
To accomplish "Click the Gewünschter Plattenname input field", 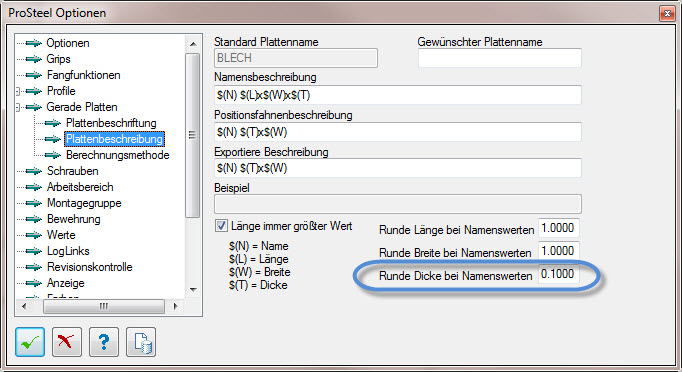I will pos(500,58).
